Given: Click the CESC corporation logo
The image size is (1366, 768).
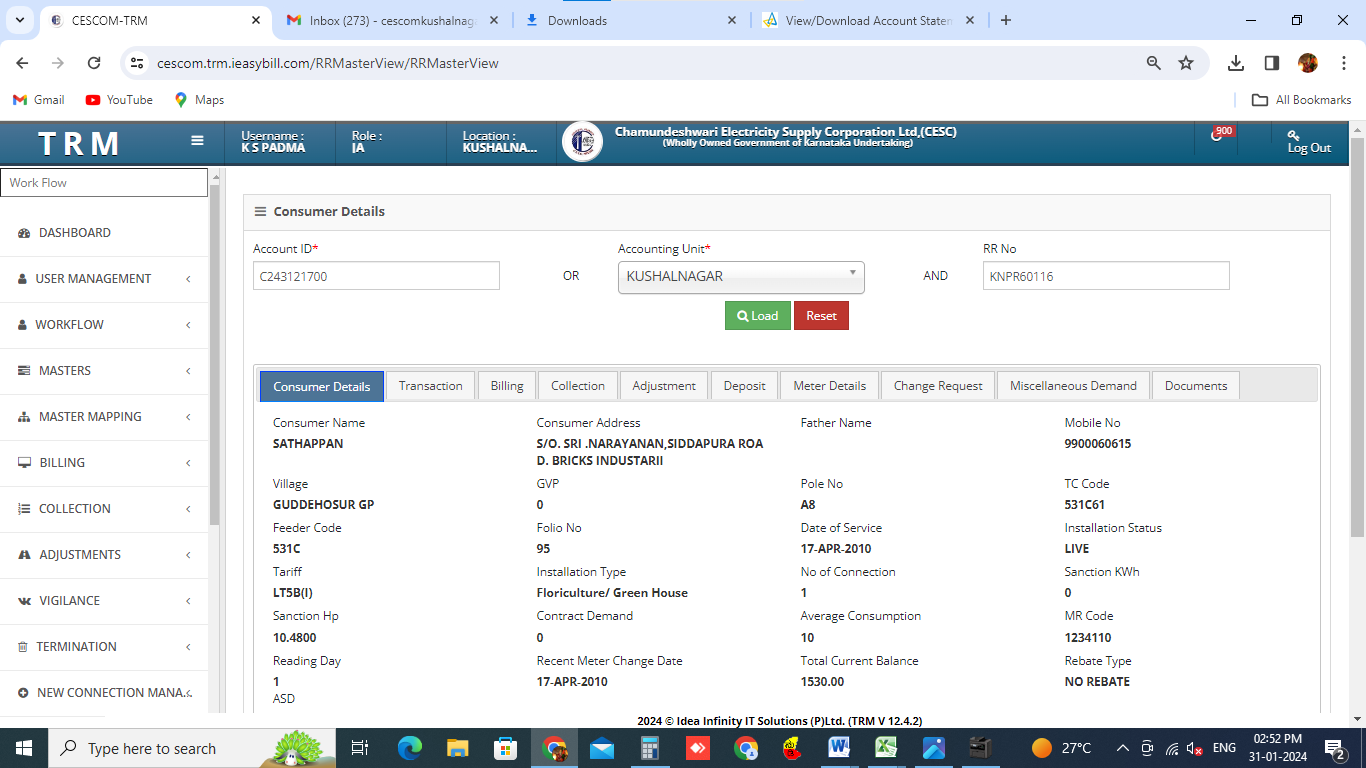Looking at the screenshot, I should pos(582,142).
